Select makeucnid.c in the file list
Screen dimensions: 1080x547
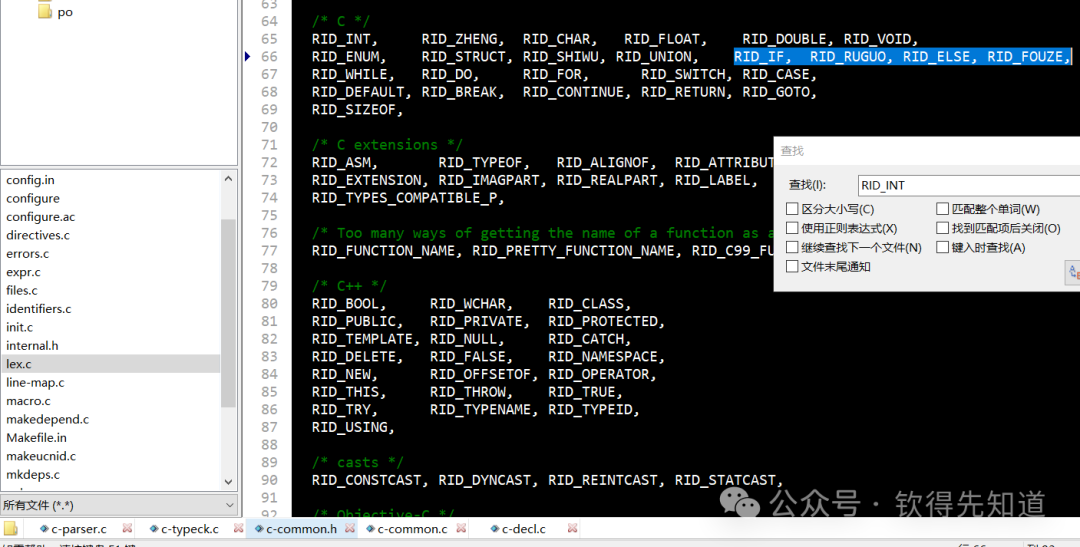coord(41,456)
